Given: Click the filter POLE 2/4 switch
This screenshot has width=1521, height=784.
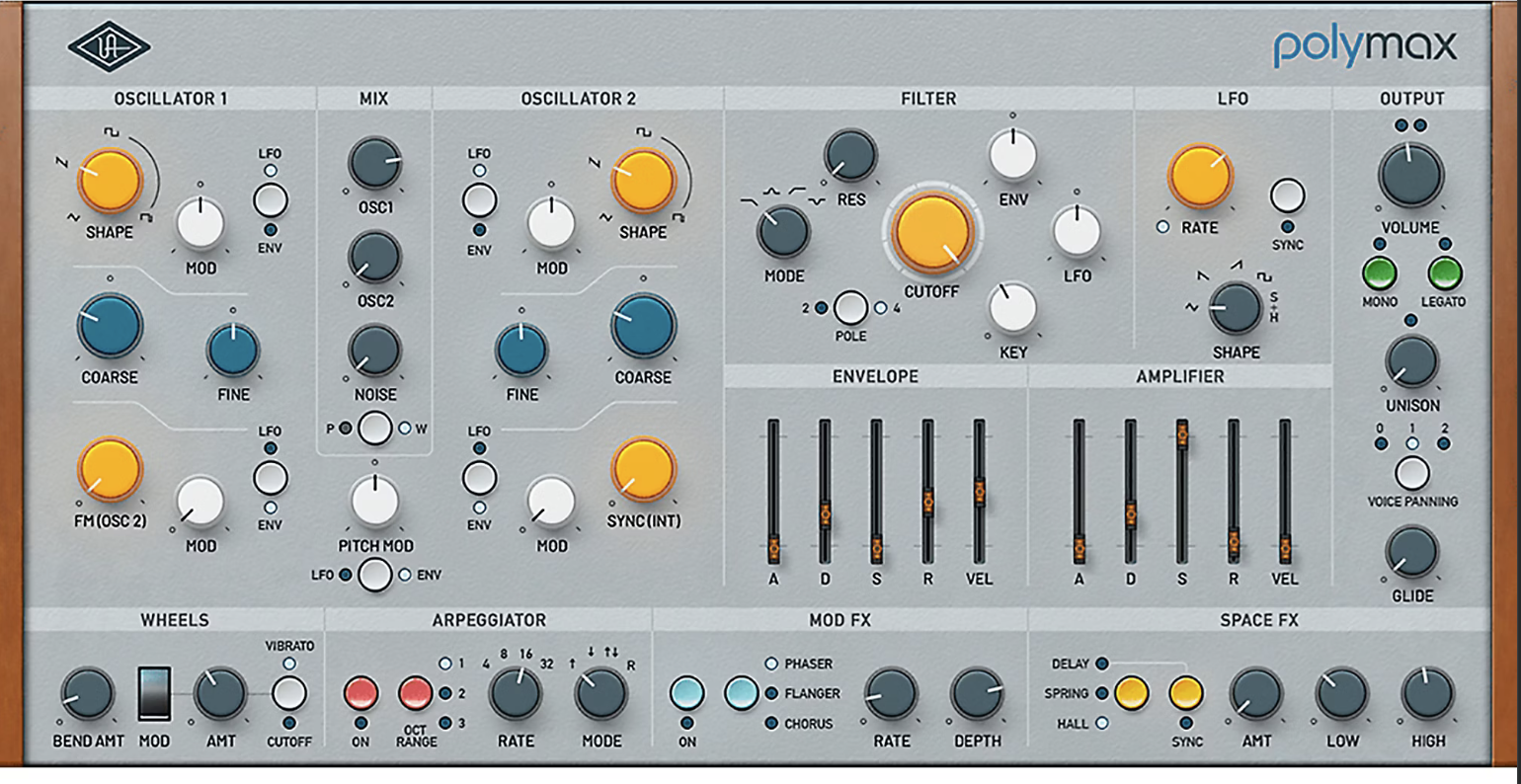Looking at the screenshot, I should click(x=850, y=308).
